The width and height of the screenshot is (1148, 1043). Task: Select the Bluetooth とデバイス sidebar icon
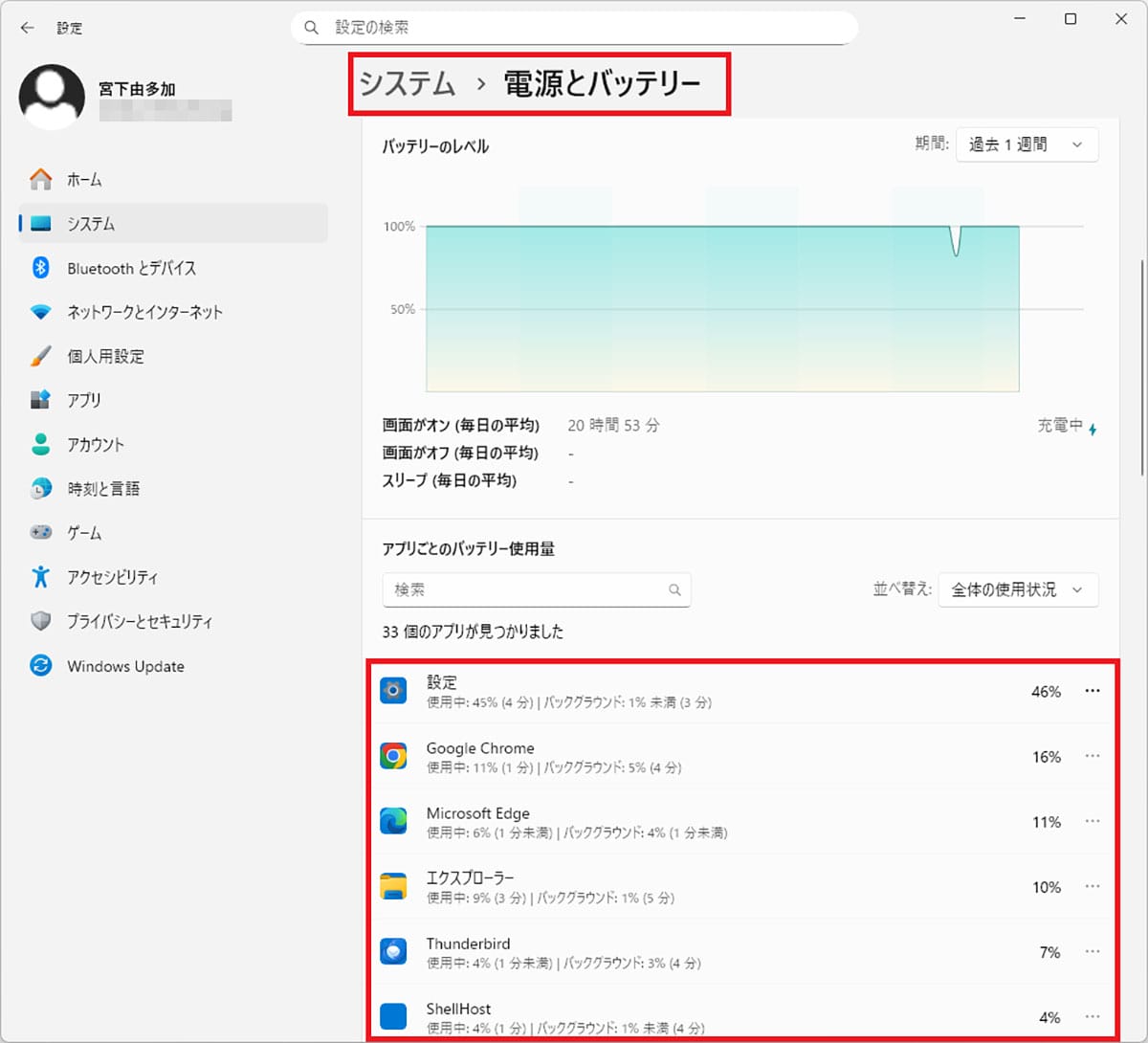[40, 268]
